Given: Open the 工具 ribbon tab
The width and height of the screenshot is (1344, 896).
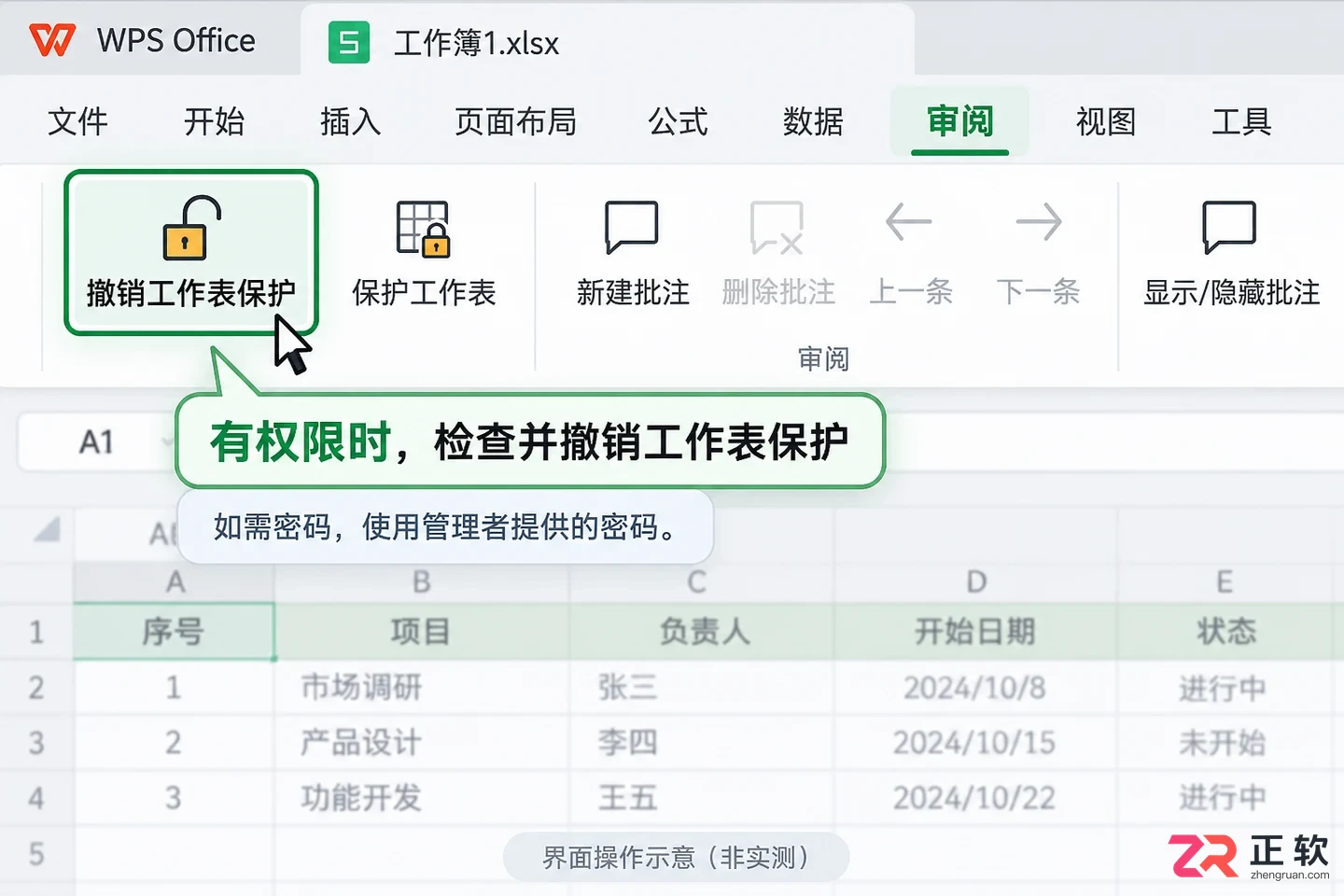Looking at the screenshot, I should point(1241,121).
